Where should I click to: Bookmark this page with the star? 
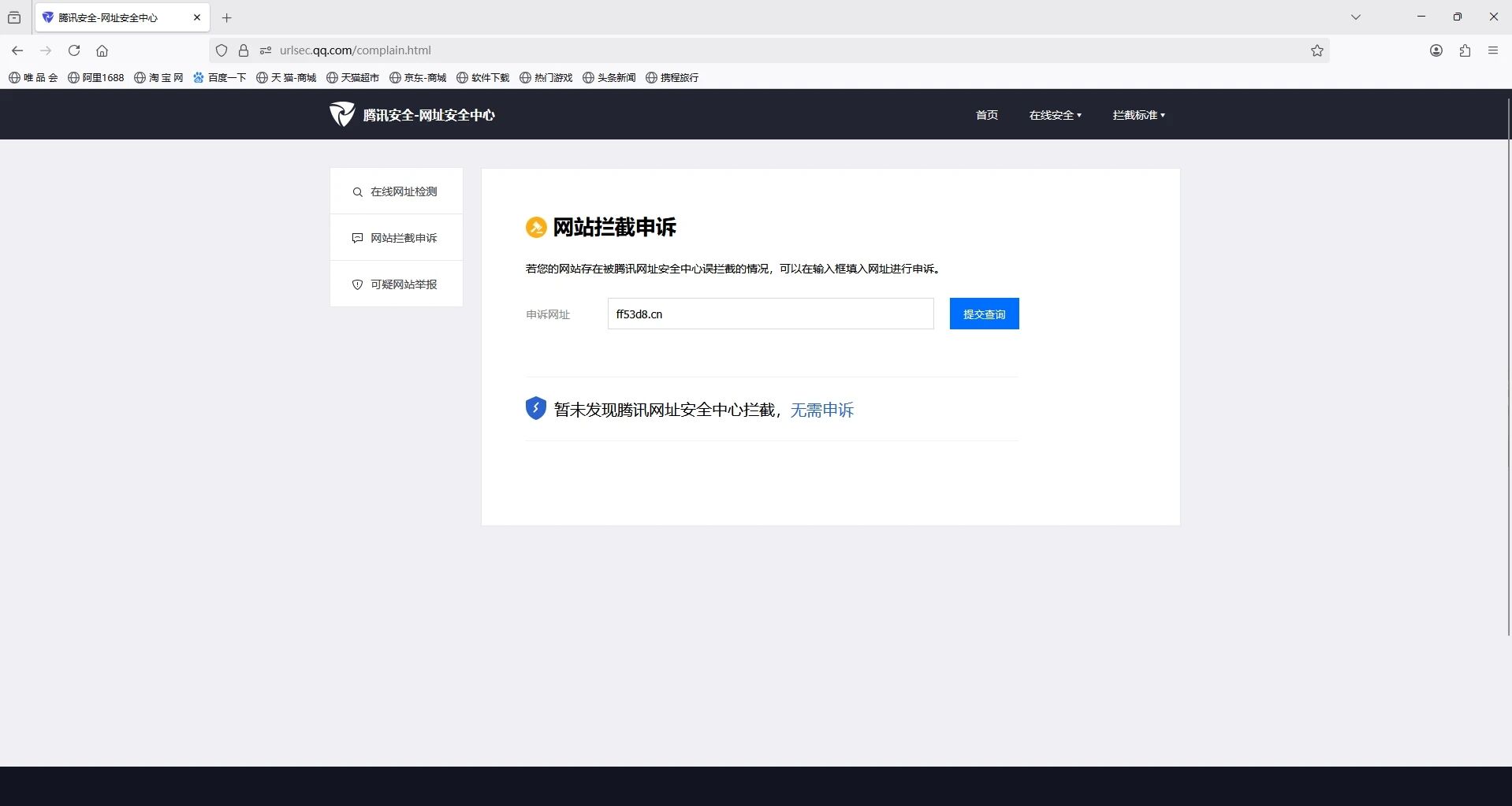click(1316, 50)
